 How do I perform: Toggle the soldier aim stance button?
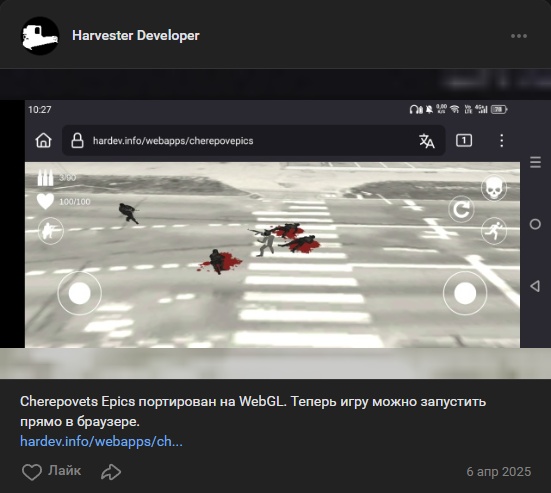[51, 231]
